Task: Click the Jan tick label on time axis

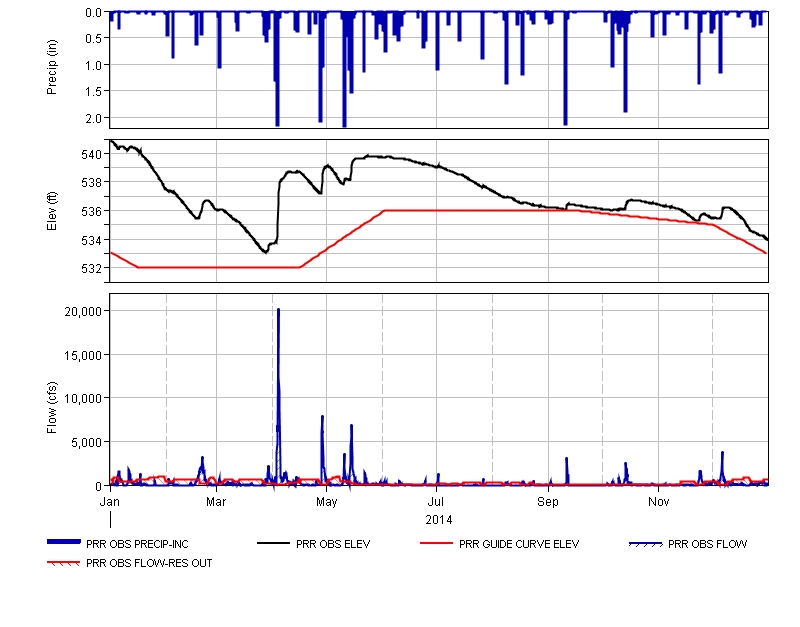Action: (x=110, y=502)
